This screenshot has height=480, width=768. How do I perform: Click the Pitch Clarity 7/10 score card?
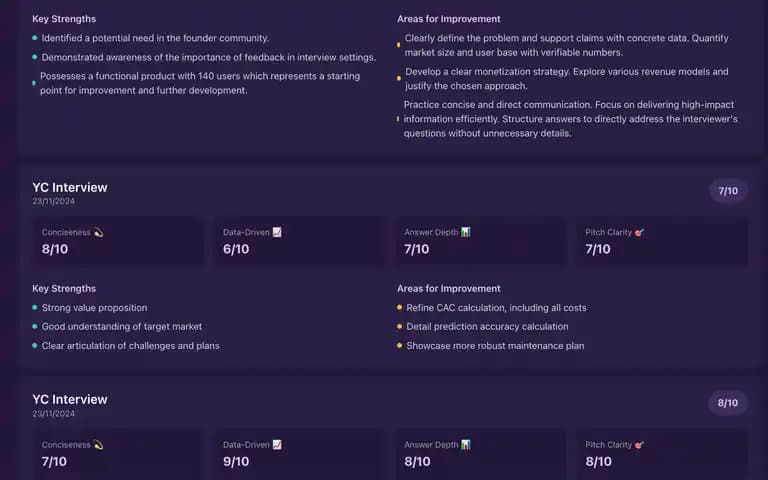pyautogui.click(x=662, y=241)
